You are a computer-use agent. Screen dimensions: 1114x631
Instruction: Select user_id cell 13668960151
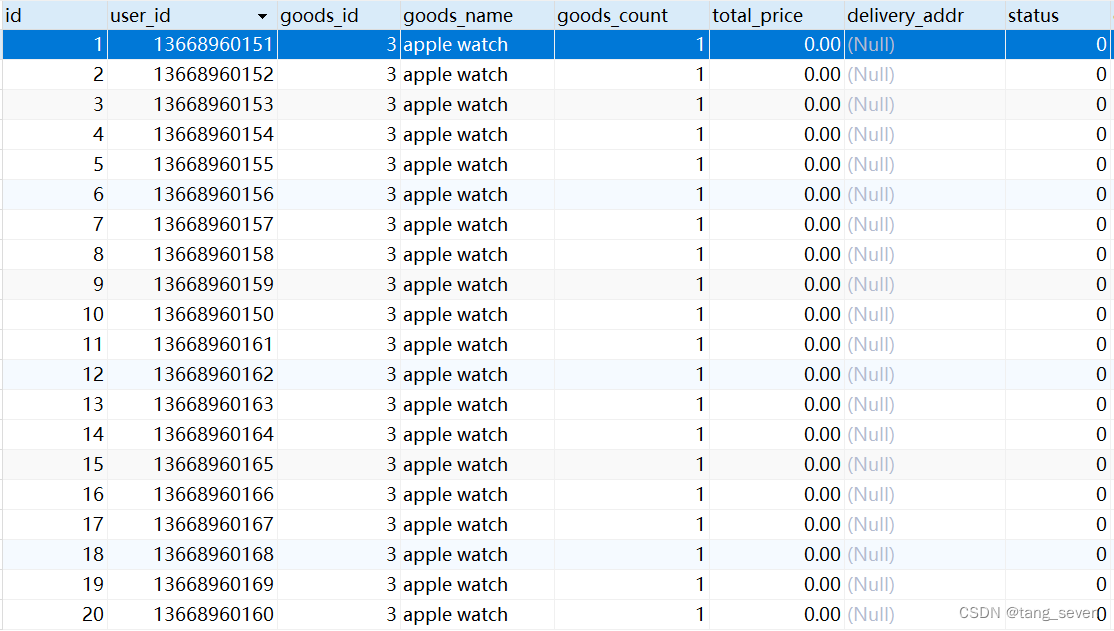pos(193,45)
